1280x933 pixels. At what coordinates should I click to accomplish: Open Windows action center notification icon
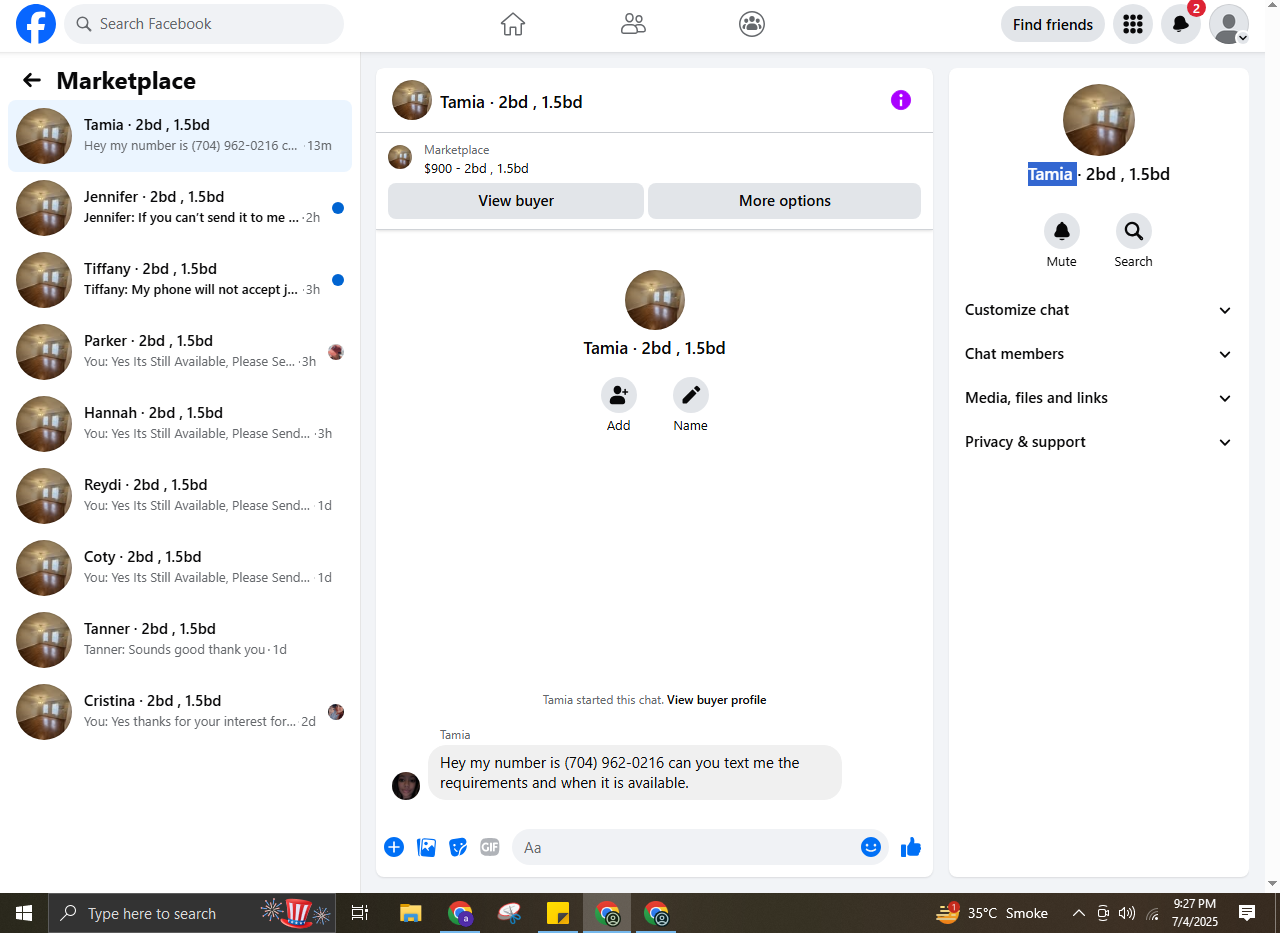coord(1247,913)
